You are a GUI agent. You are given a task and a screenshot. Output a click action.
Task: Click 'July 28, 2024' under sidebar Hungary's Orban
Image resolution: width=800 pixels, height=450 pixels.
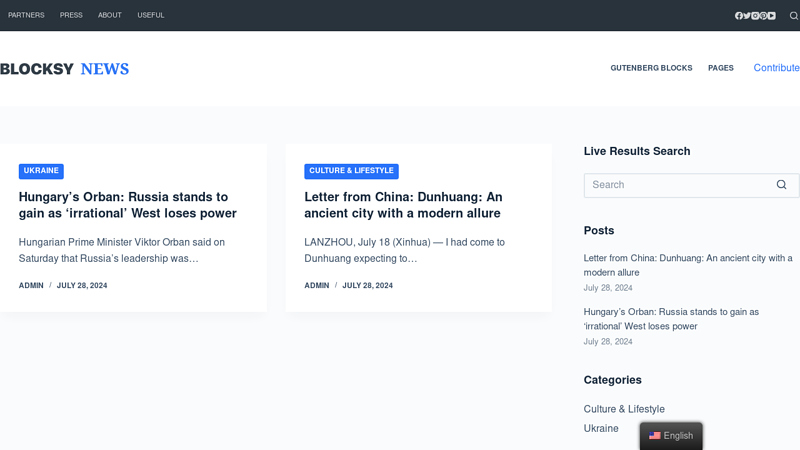608,342
